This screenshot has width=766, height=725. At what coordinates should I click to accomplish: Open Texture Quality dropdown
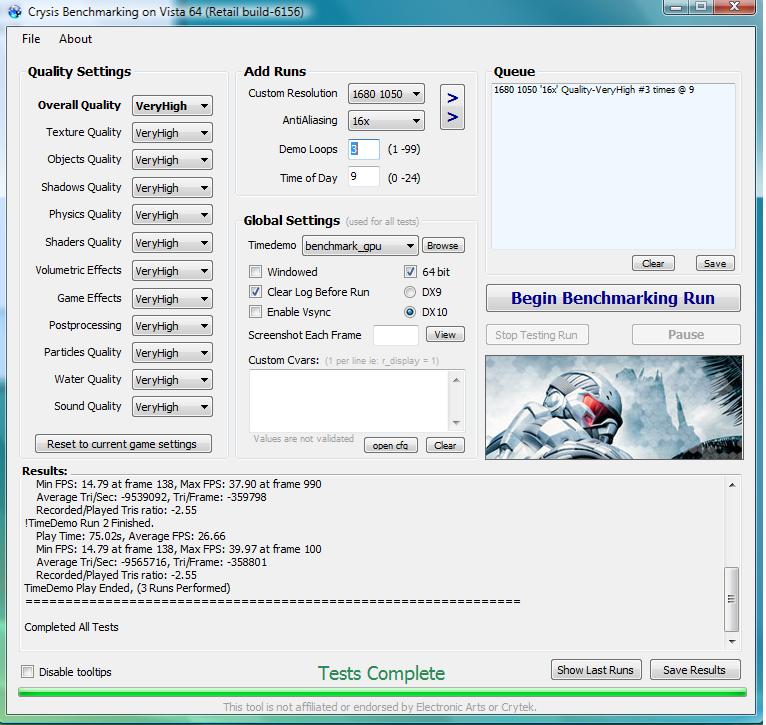click(x=172, y=133)
